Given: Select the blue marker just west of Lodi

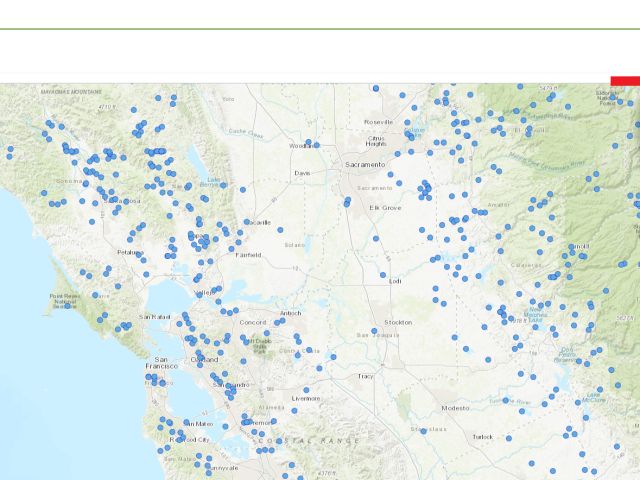Looking at the screenshot, I should tap(383, 275).
